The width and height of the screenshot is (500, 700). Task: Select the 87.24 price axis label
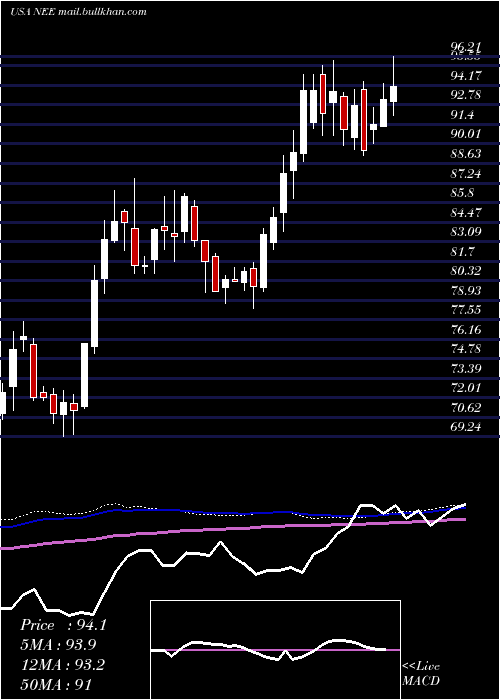click(x=466, y=173)
